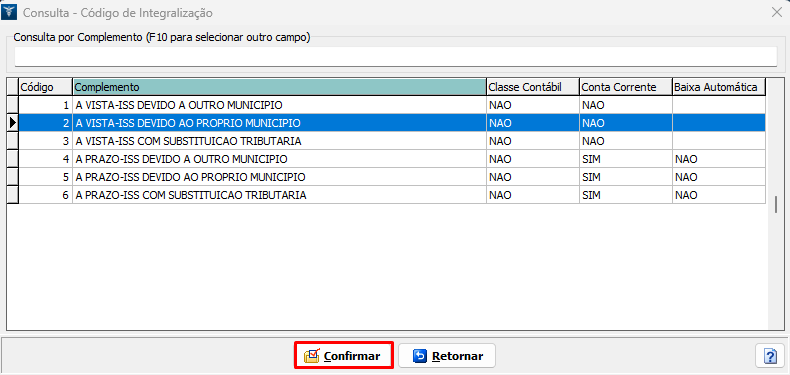This screenshot has width=790, height=375.
Task: Select row A PRAZO-ISS COM SUBSTITUICAO TRIBUTARIA
Action: 387,195
